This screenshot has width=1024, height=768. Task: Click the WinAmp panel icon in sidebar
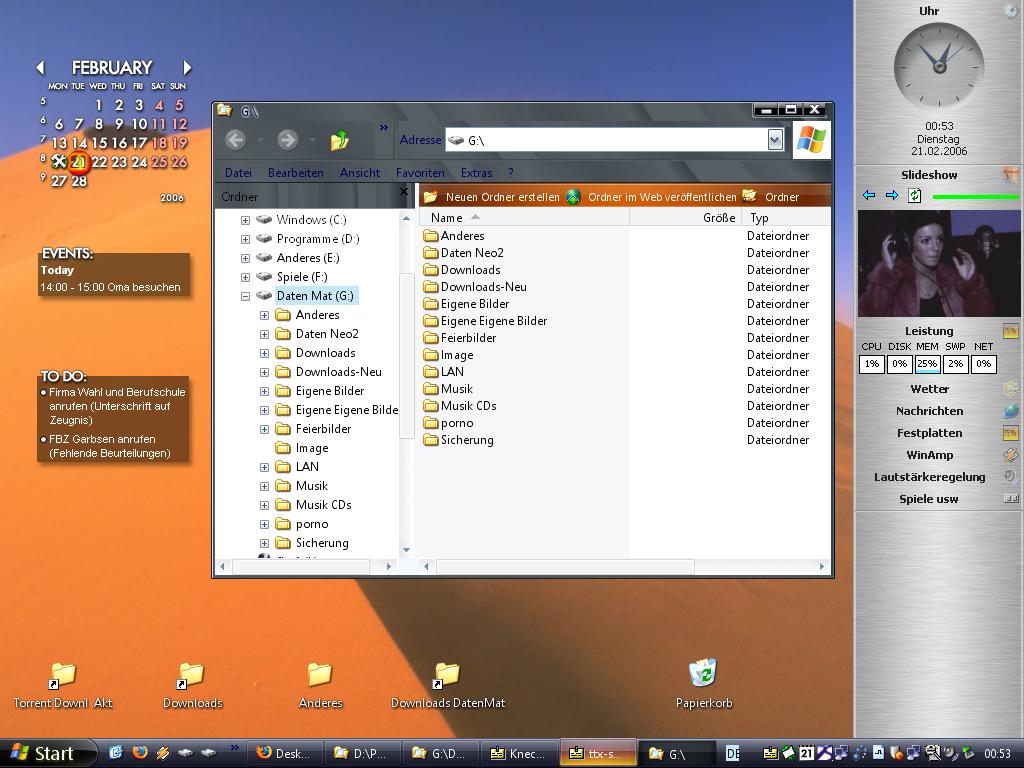click(1010, 455)
